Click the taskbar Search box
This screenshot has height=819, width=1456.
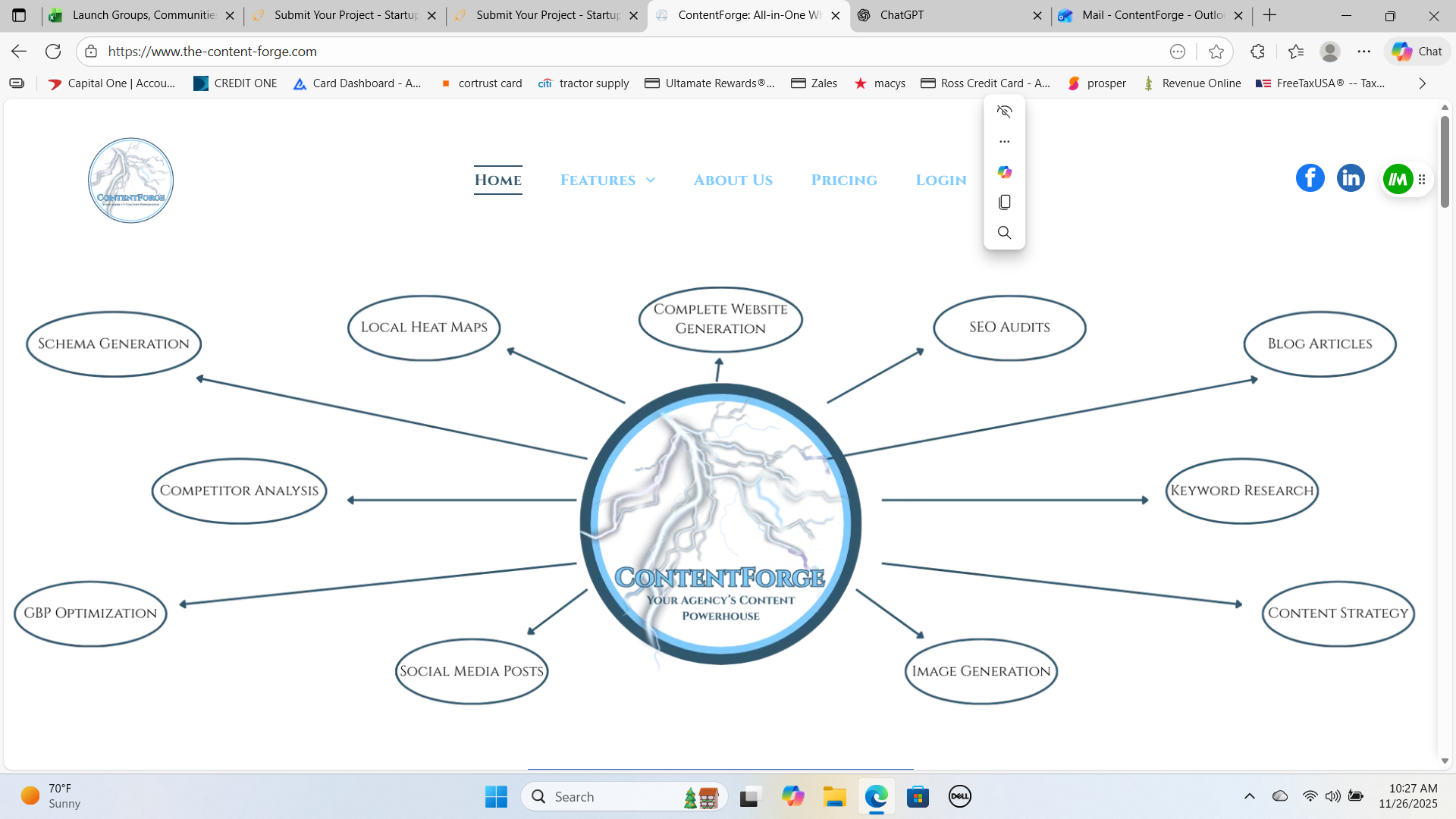[624, 796]
